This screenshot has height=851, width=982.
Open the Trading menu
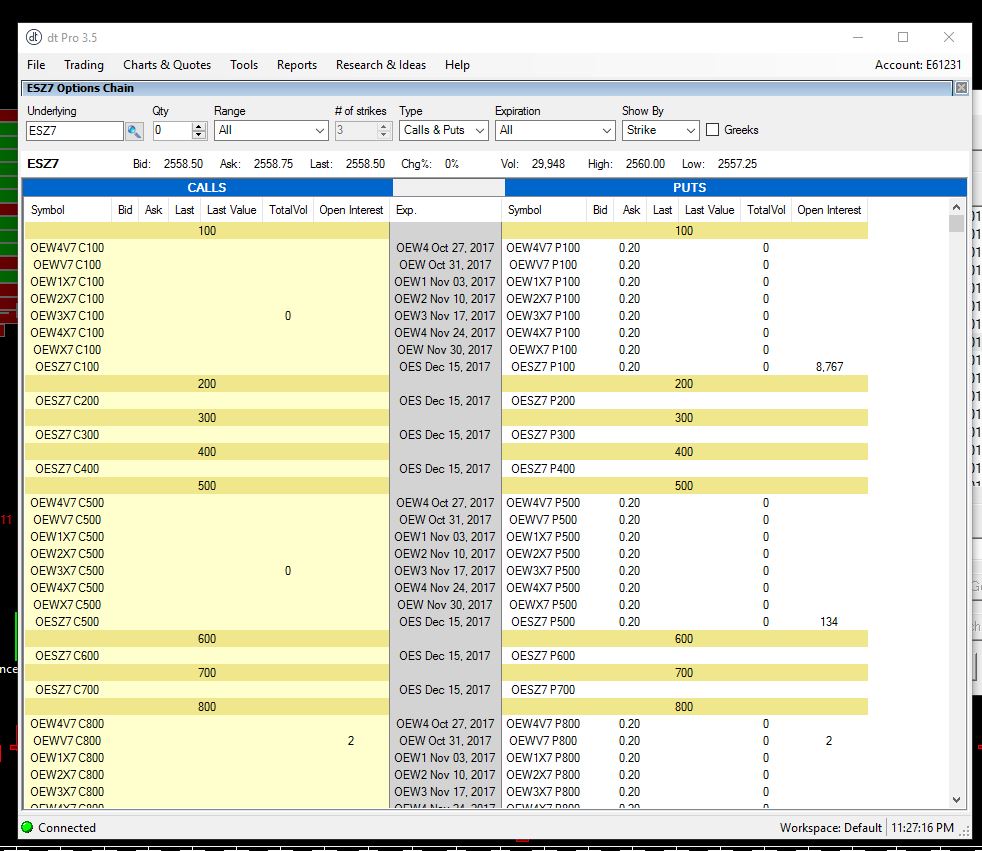pyautogui.click(x=84, y=65)
